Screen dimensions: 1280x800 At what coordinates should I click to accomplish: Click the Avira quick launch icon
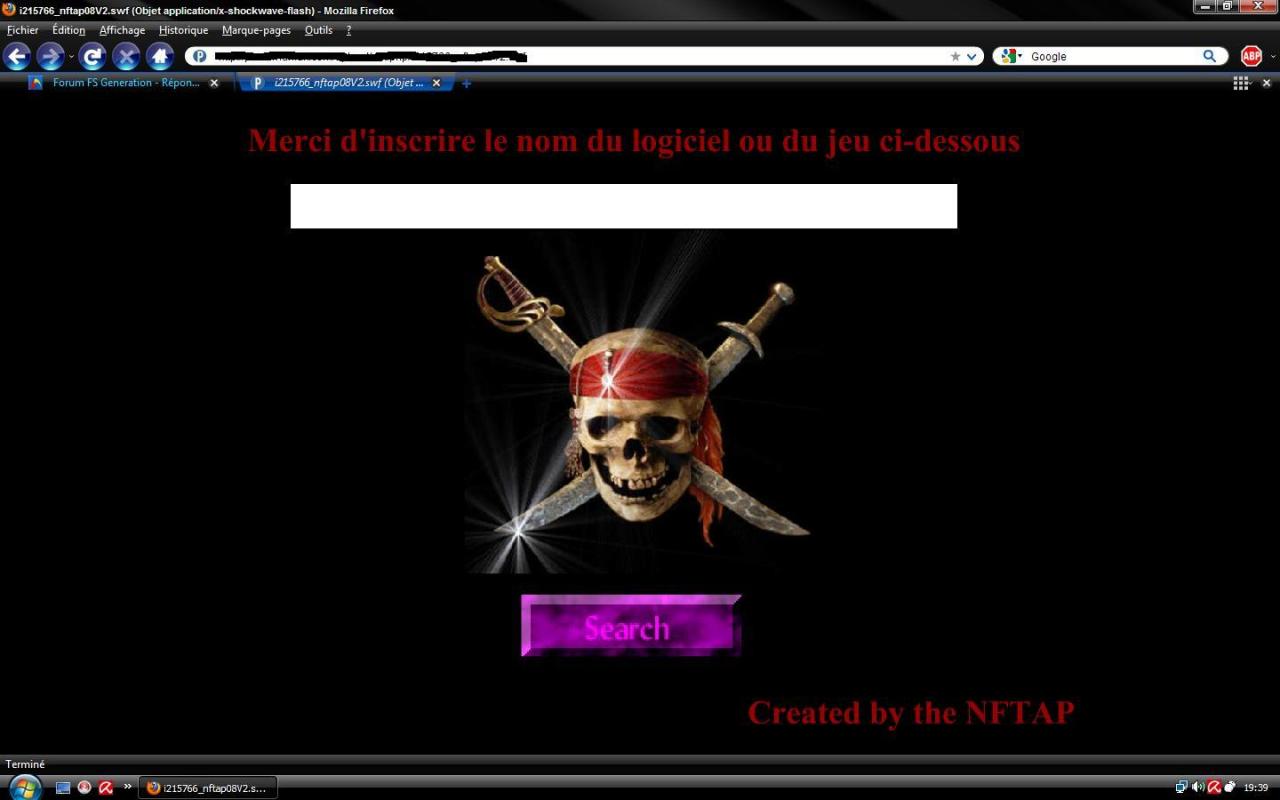coord(105,788)
